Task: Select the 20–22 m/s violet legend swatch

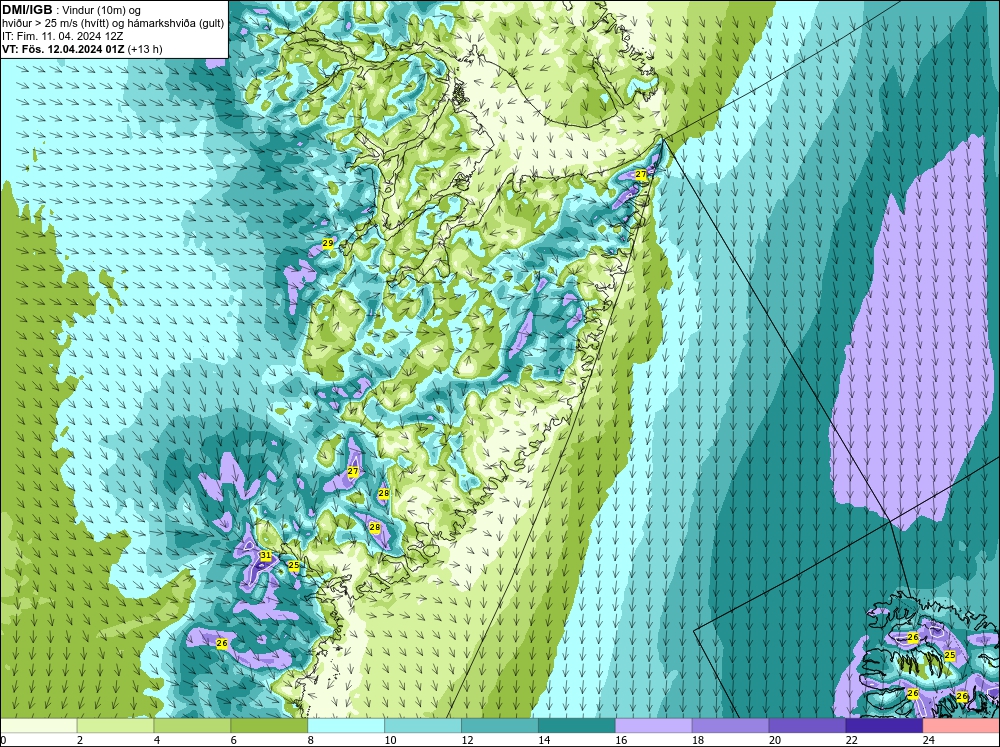Action: (x=807, y=726)
